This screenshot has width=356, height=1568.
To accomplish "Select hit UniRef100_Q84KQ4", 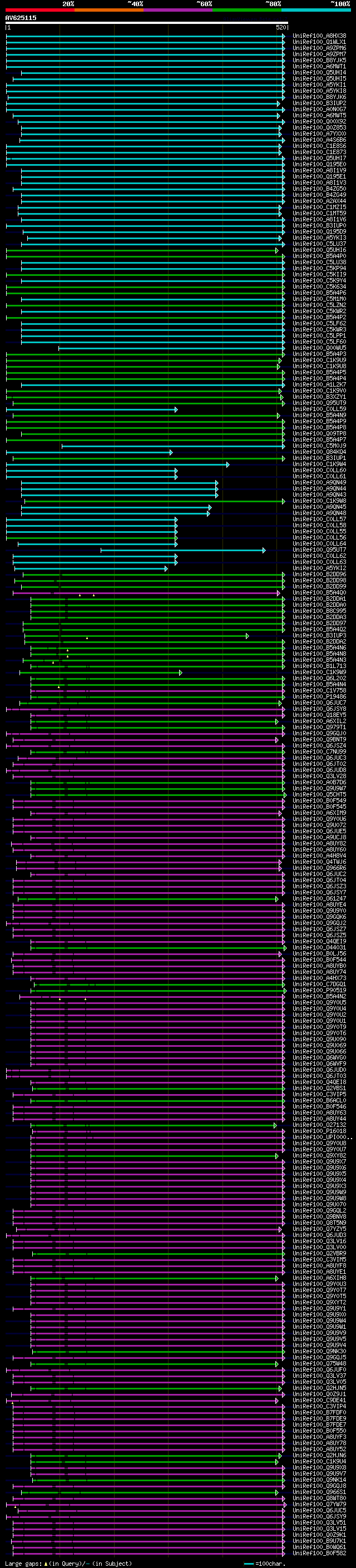I will 319,452.
